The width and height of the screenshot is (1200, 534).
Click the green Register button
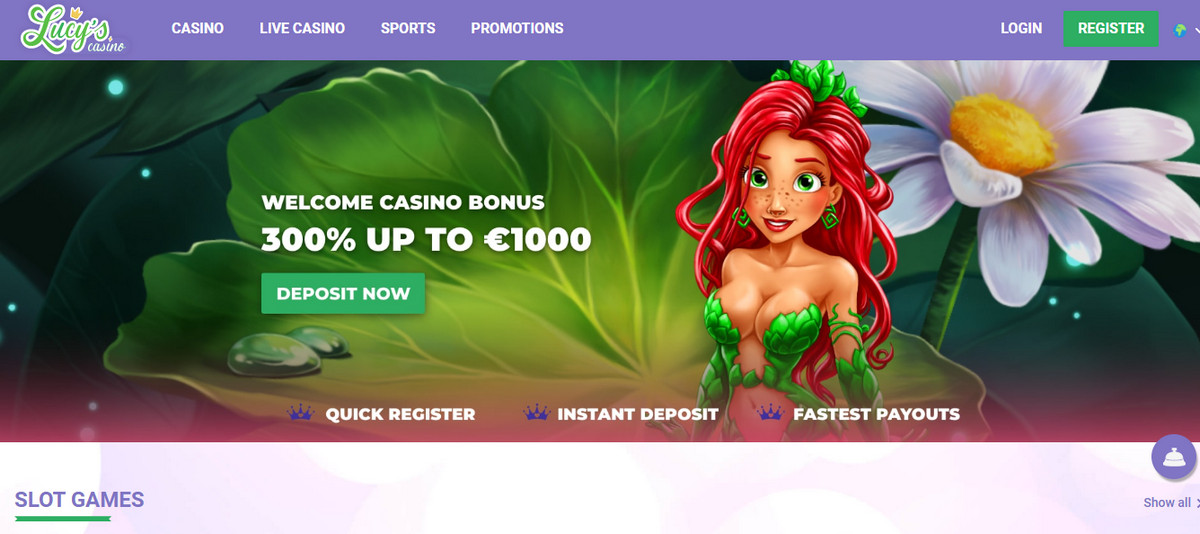click(x=1111, y=29)
